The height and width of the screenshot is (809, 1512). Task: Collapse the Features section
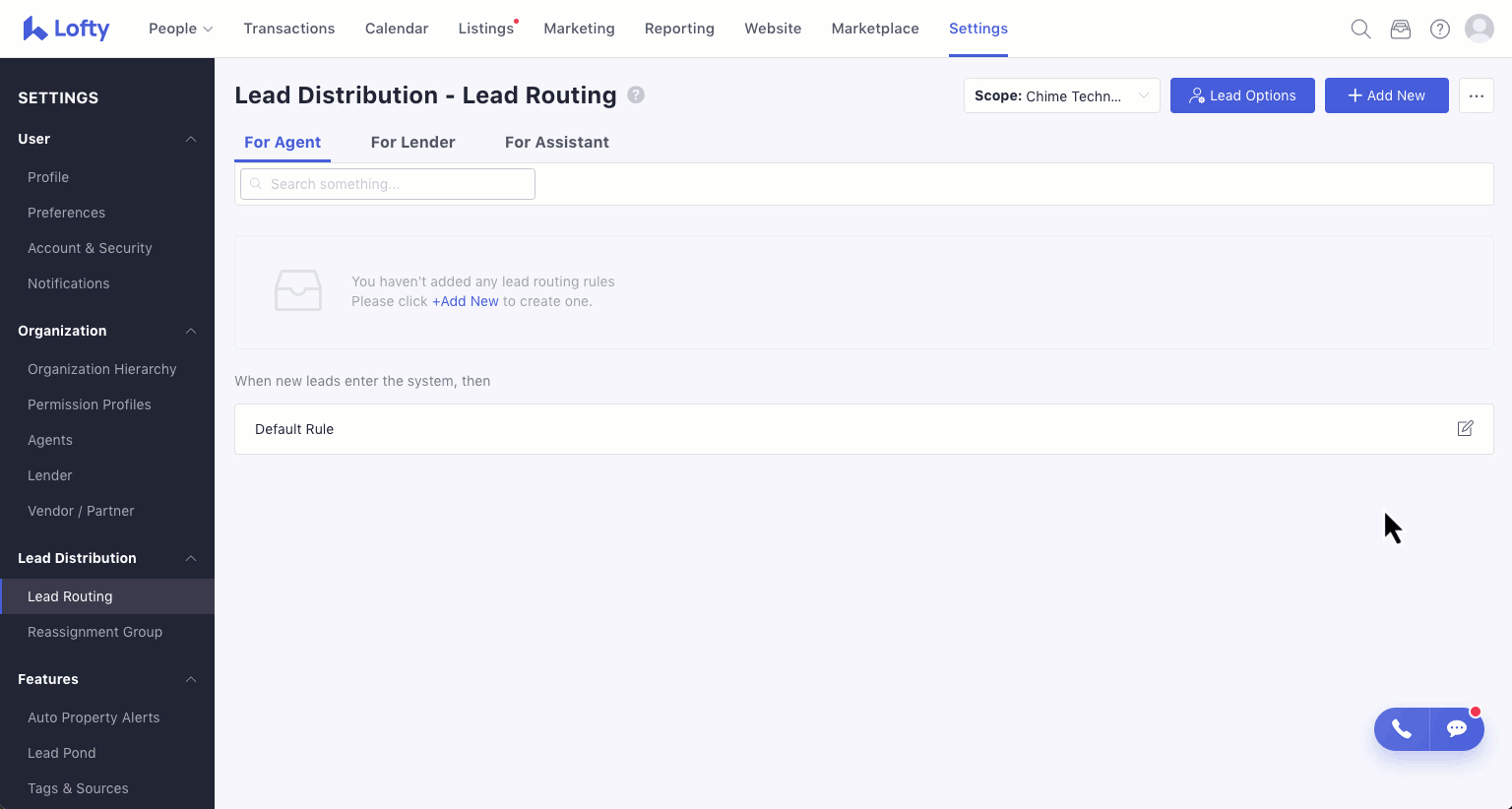[191, 679]
